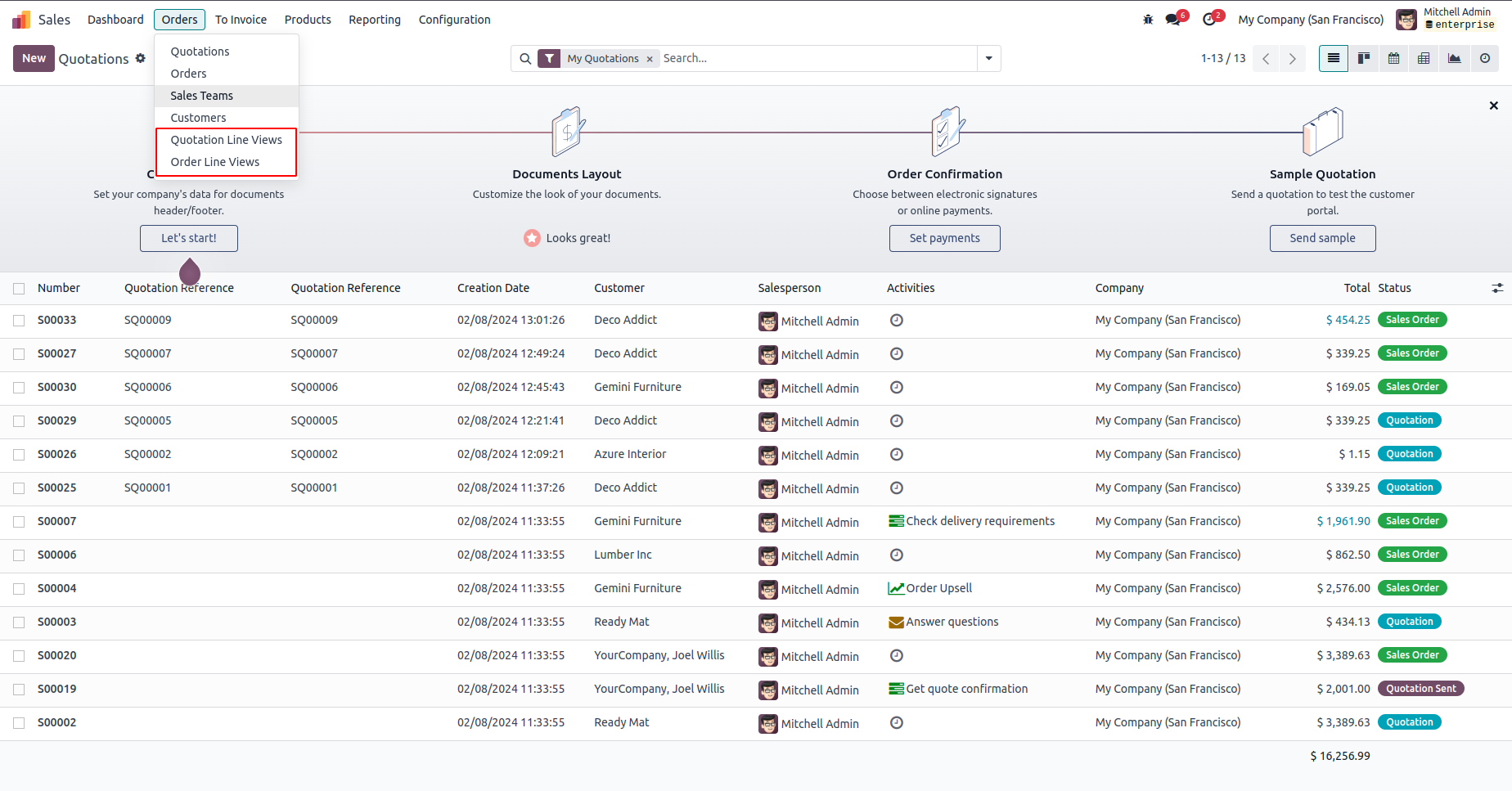Click the search magnifier icon
The image size is (1512, 791).
coord(525,59)
